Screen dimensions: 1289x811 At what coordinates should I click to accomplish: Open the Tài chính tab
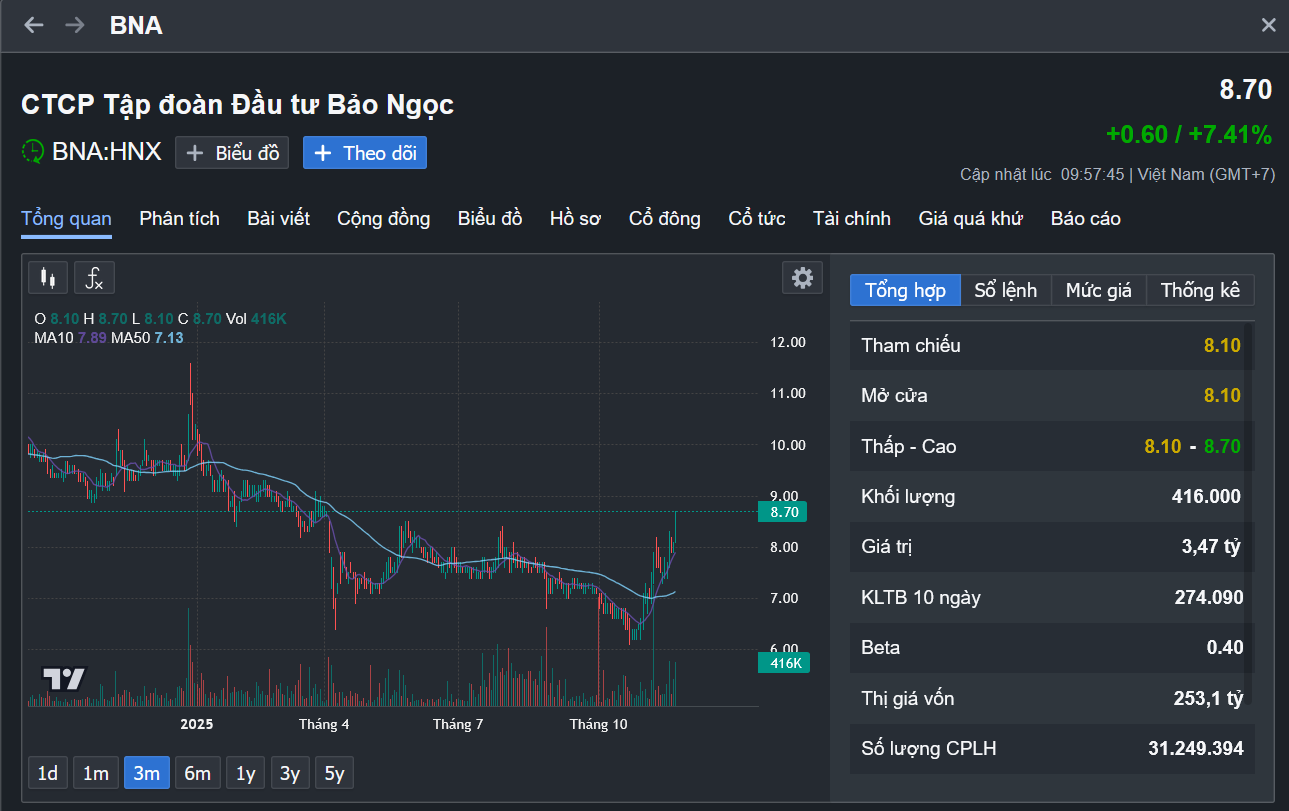852,219
